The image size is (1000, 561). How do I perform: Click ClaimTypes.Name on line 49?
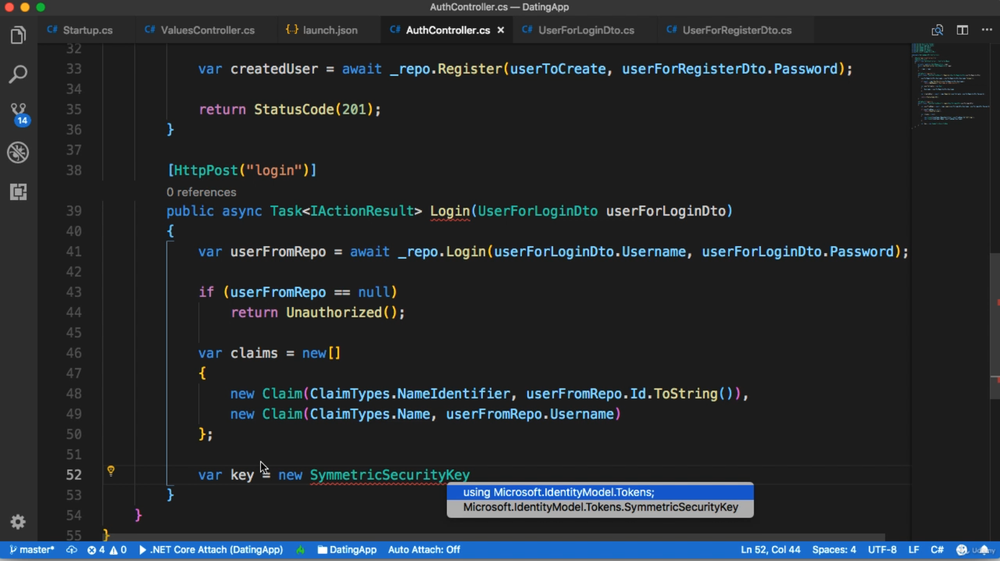pos(370,414)
